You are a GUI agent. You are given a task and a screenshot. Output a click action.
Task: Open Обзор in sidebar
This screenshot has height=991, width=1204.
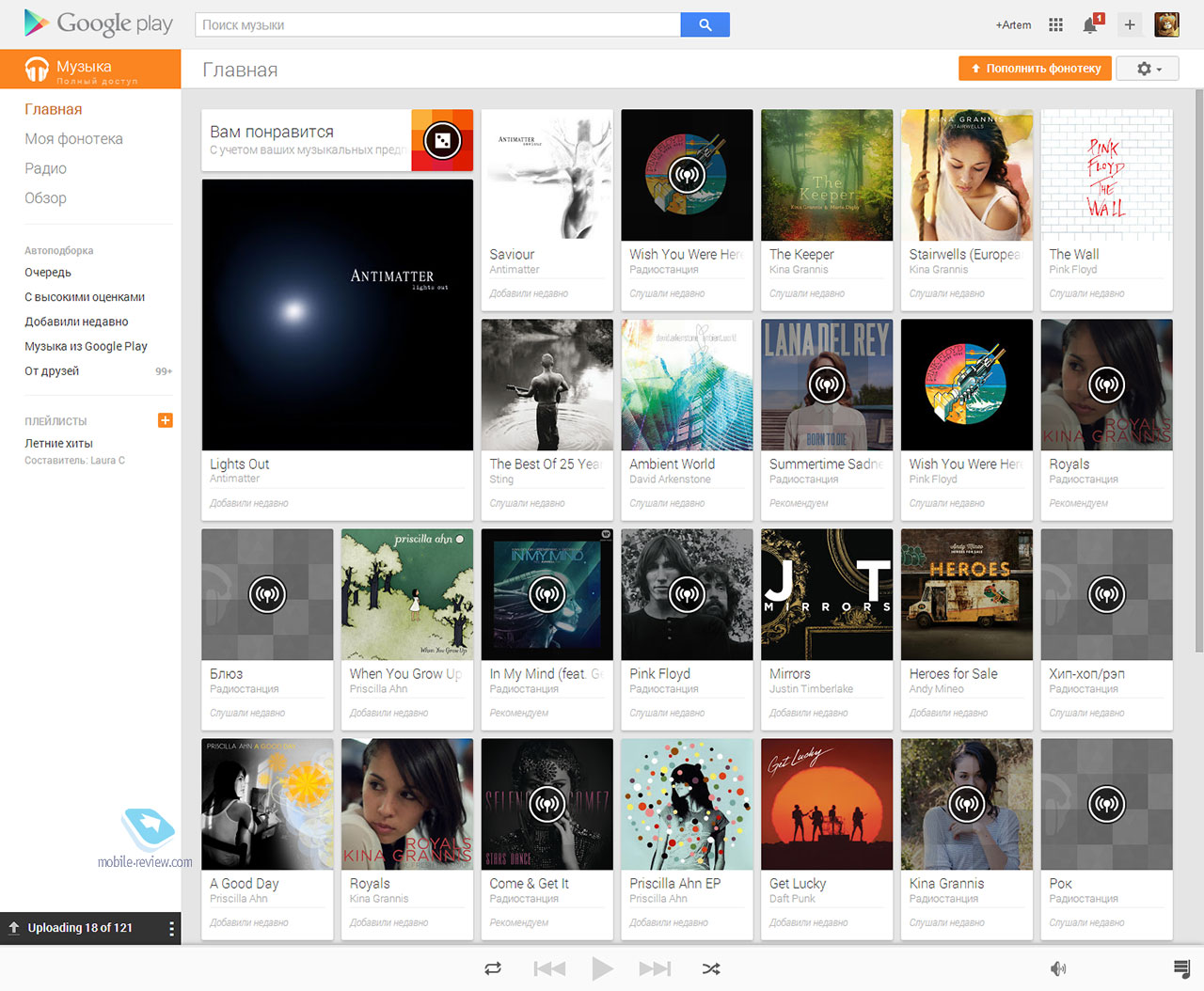(45, 198)
